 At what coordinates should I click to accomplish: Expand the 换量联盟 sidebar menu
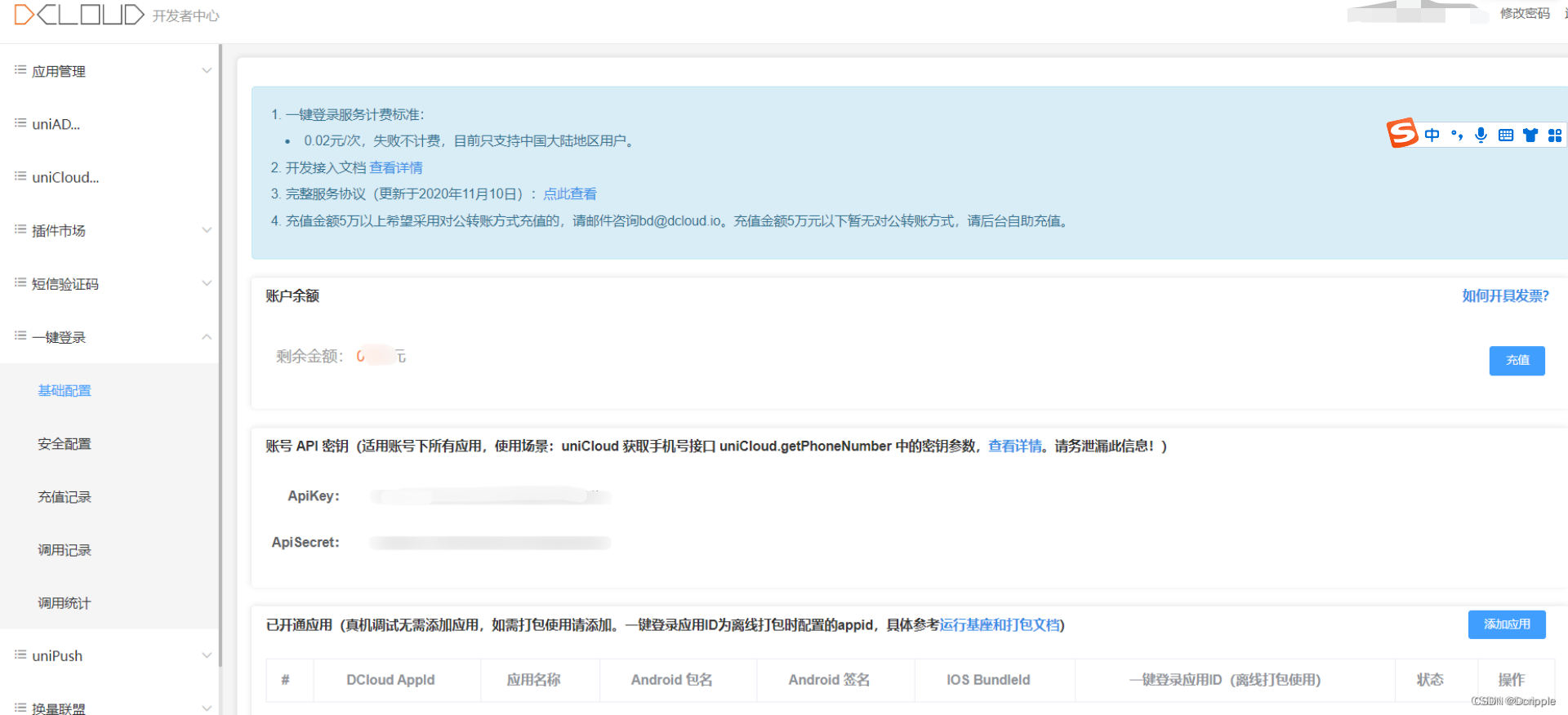tap(110, 708)
